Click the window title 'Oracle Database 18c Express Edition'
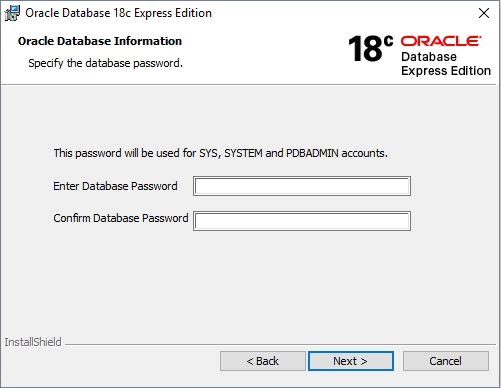This screenshot has height=388, width=501. 118,13
